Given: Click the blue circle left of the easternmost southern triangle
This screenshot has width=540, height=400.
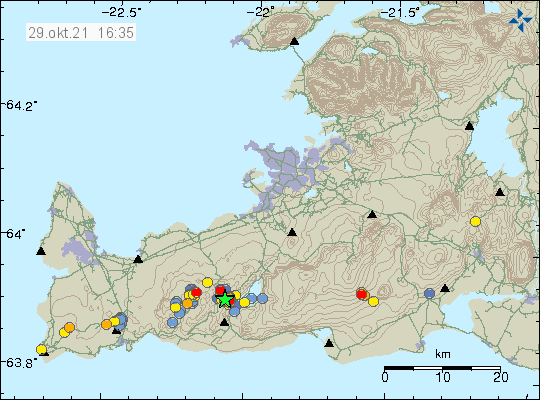Looking at the screenshot, I should [x=429, y=294].
